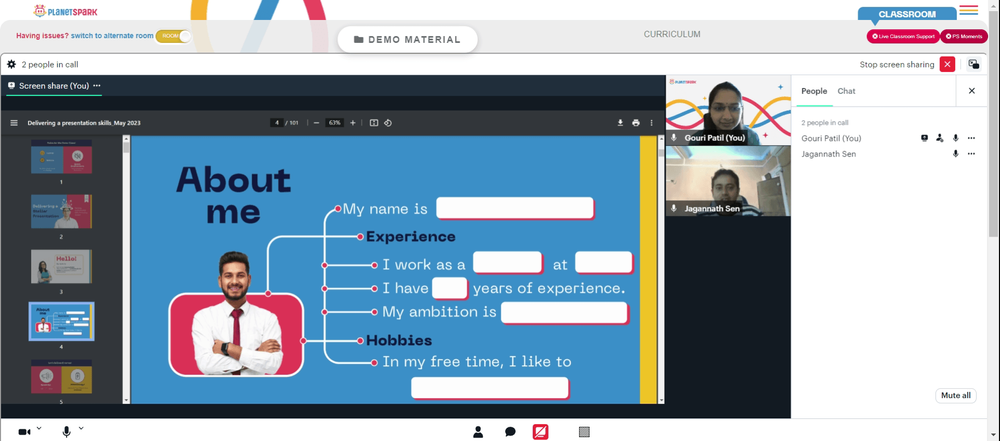
Task: Click the Mute all button
Action: click(956, 396)
